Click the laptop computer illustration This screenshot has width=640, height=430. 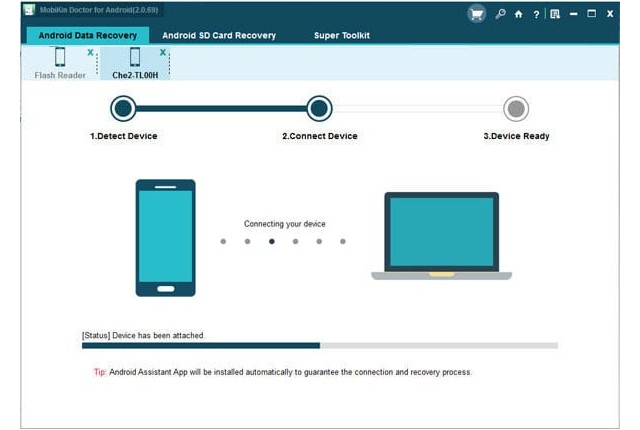pyautogui.click(x=441, y=236)
